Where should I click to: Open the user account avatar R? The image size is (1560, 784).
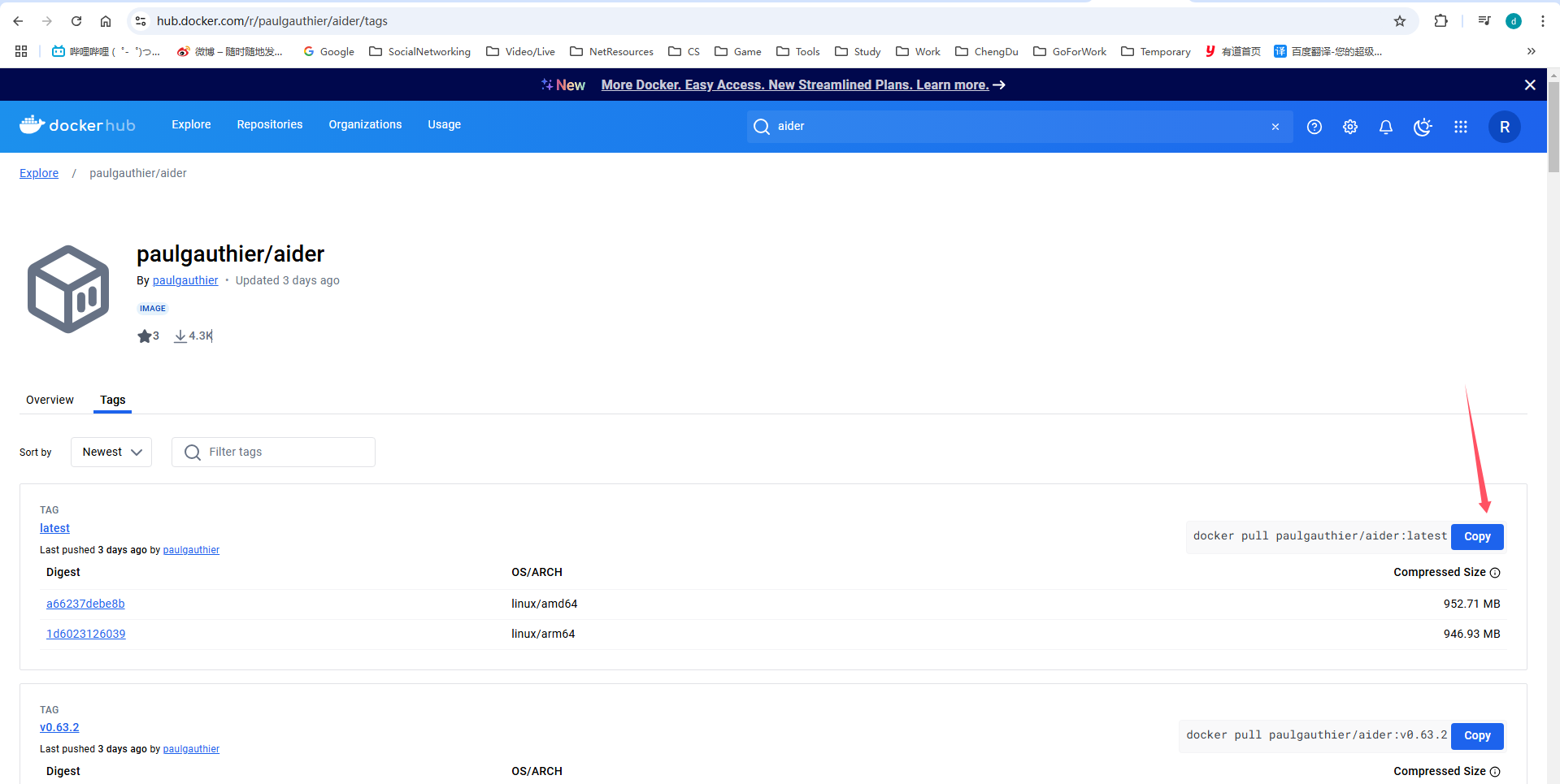point(1505,127)
